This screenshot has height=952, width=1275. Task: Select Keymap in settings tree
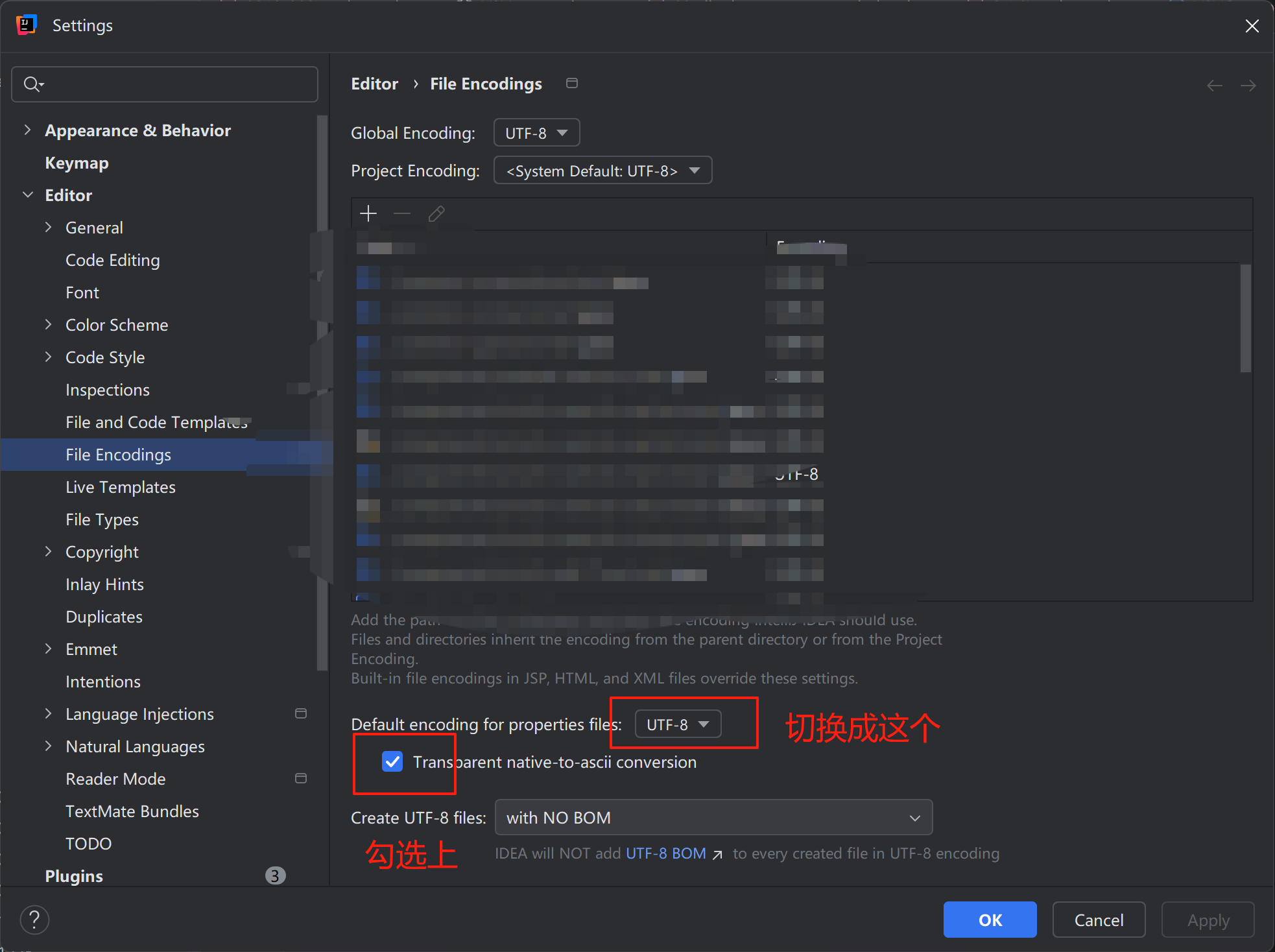click(x=77, y=163)
